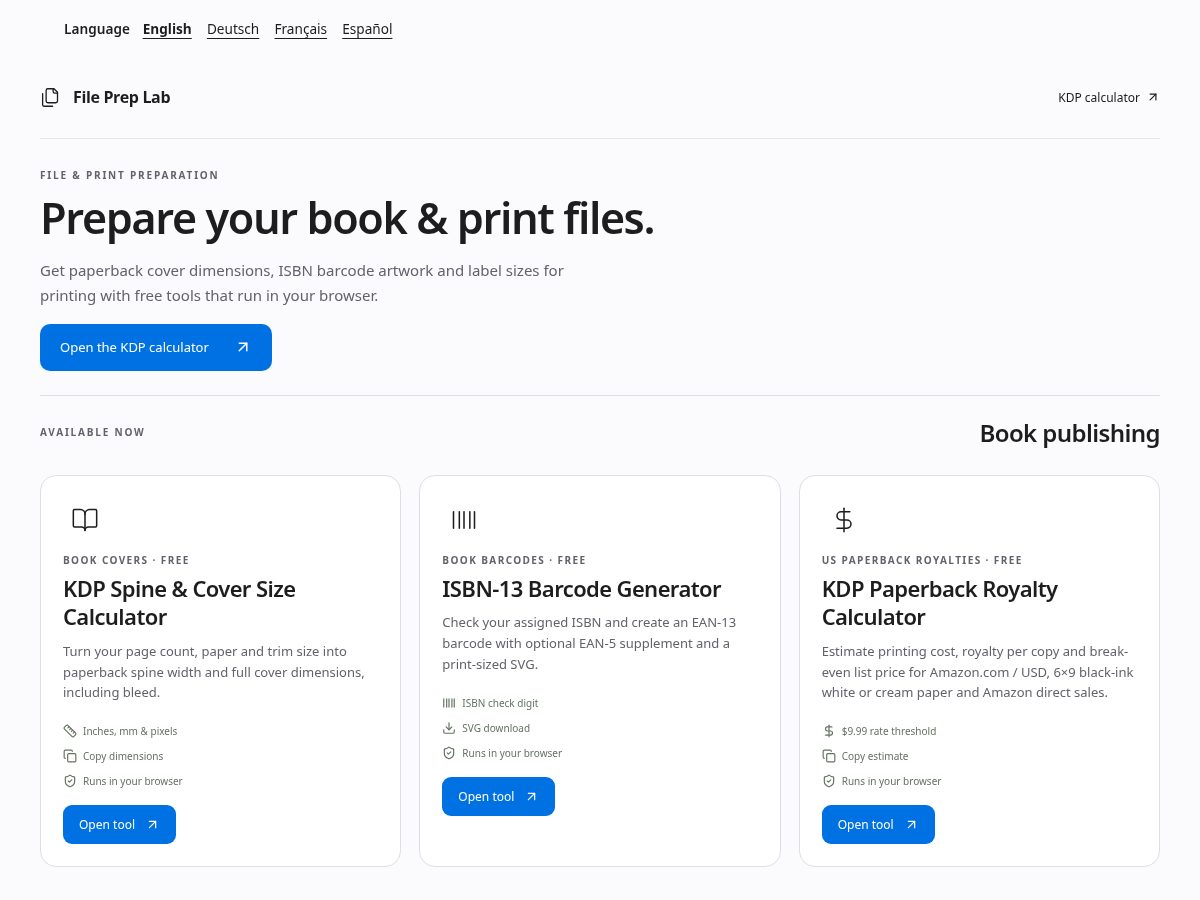Click the shield icon on the Barcode Generator card
This screenshot has width=1200, height=900.
(449, 753)
